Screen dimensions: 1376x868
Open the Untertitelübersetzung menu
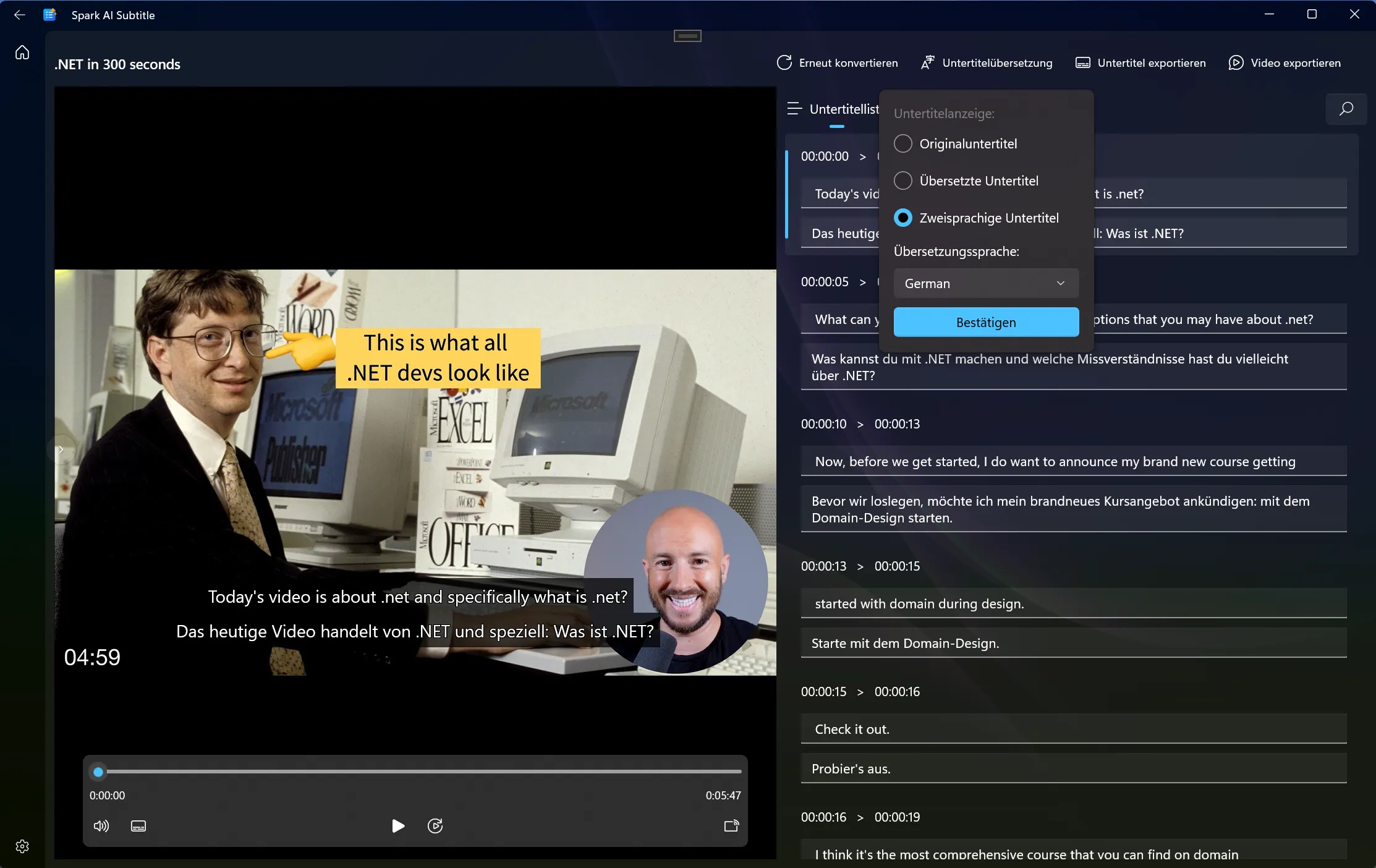point(987,63)
